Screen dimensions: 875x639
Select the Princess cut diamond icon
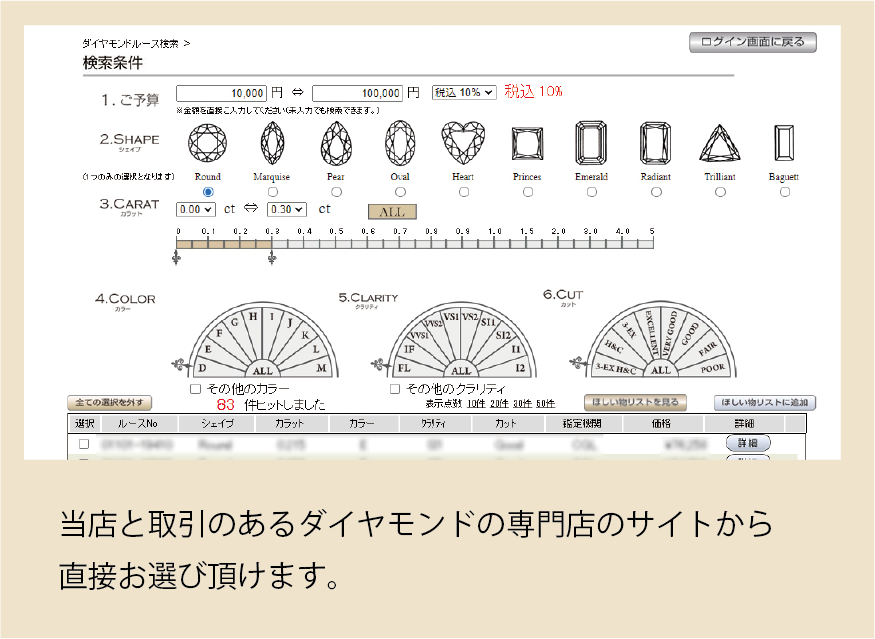click(x=527, y=145)
